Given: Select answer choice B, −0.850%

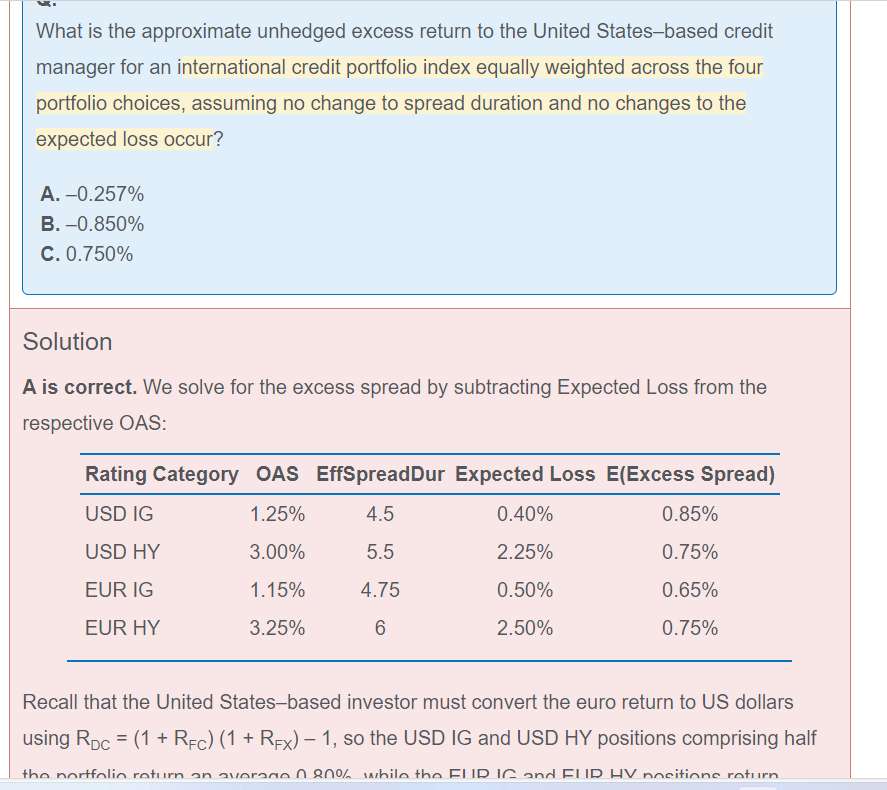Looking at the screenshot, I should [x=92, y=224].
